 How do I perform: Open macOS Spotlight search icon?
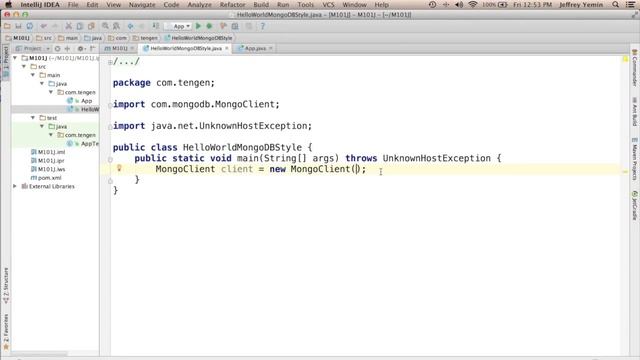[x=616, y=5]
